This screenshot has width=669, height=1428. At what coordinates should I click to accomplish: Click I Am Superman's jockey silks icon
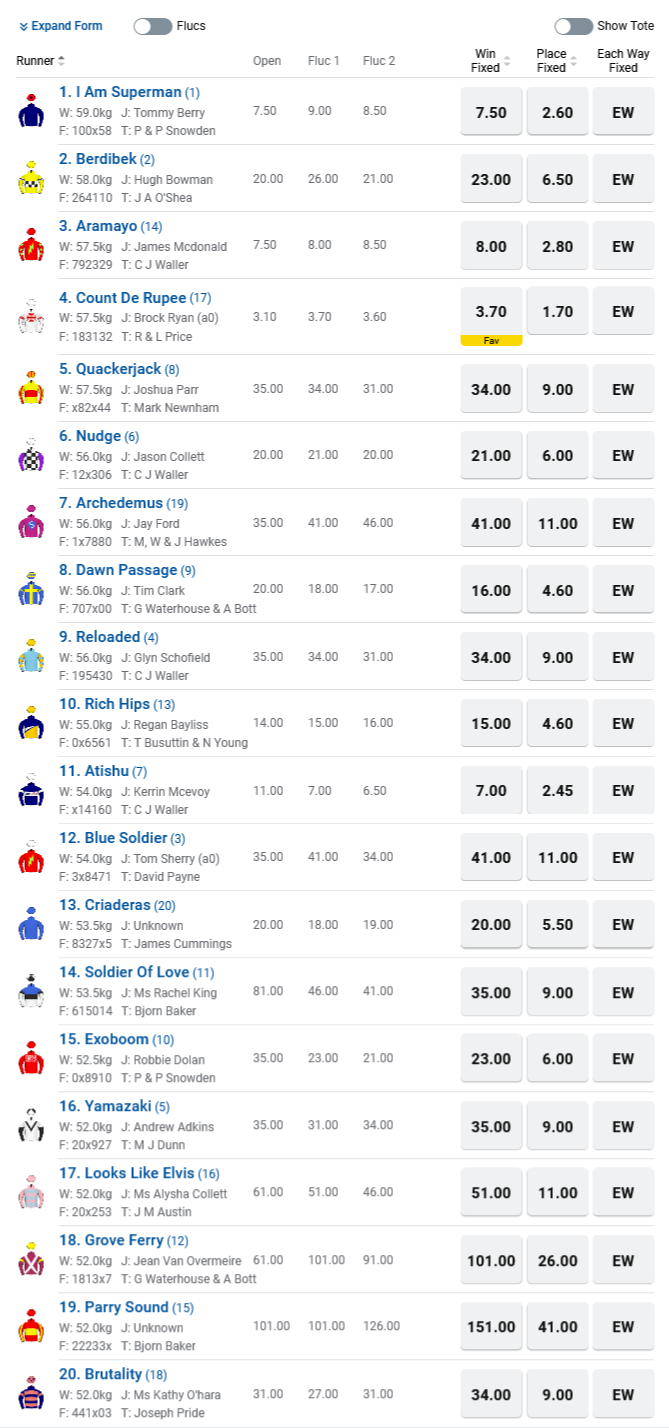tap(31, 111)
